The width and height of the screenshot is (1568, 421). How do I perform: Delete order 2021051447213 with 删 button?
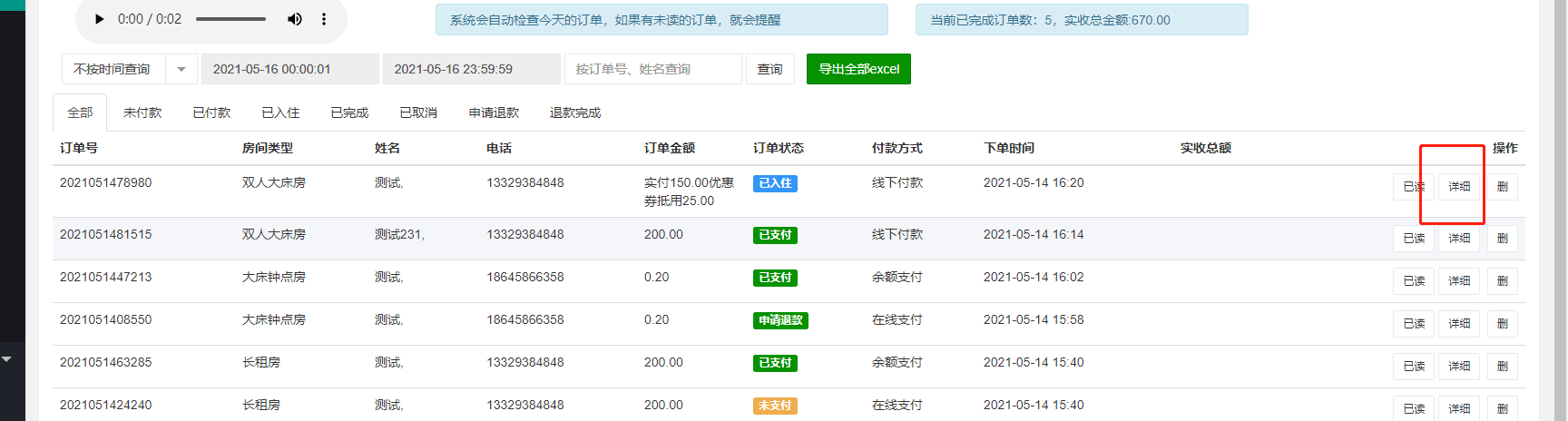point(1503,281)
